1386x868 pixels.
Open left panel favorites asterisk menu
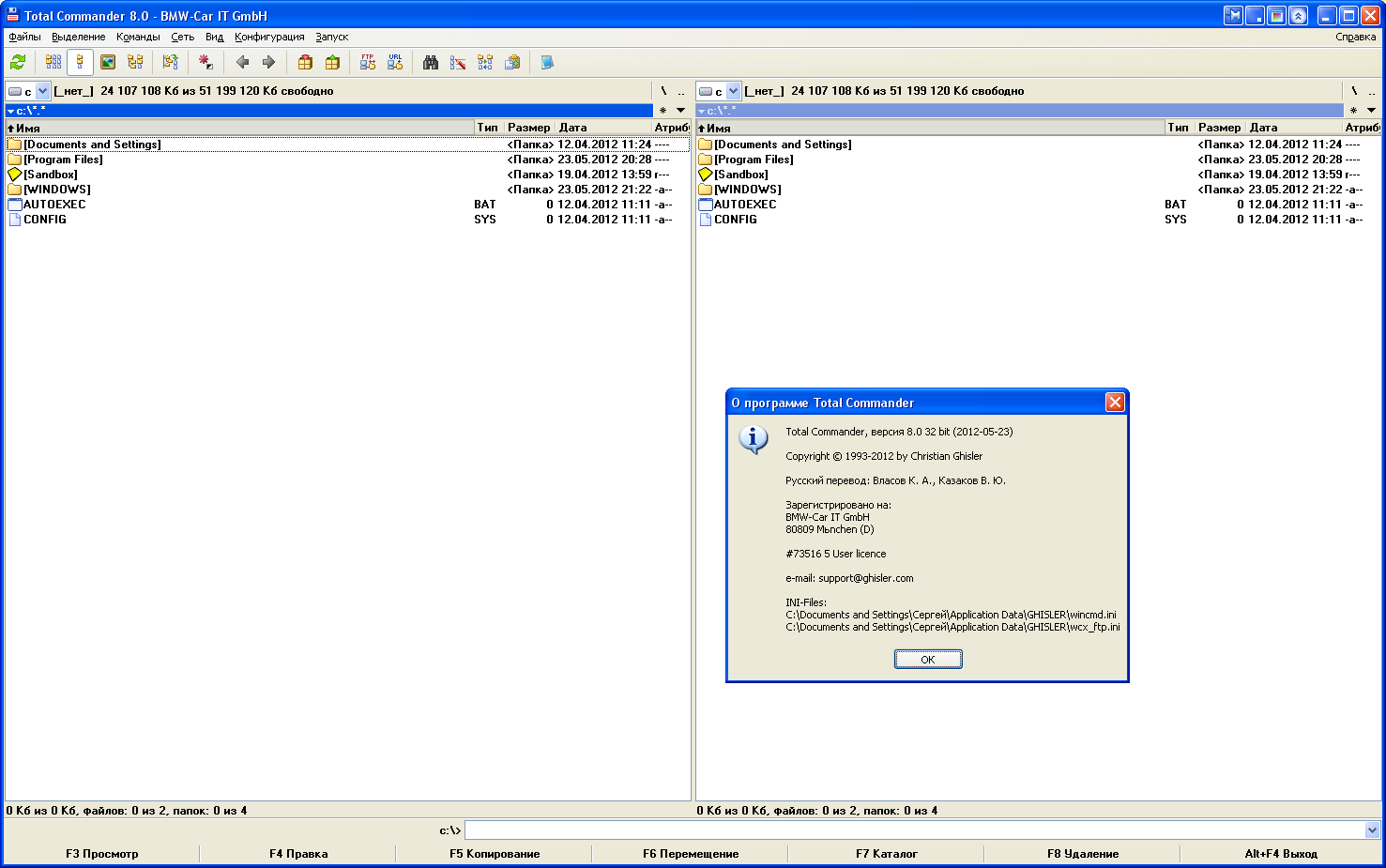(663, 111)
